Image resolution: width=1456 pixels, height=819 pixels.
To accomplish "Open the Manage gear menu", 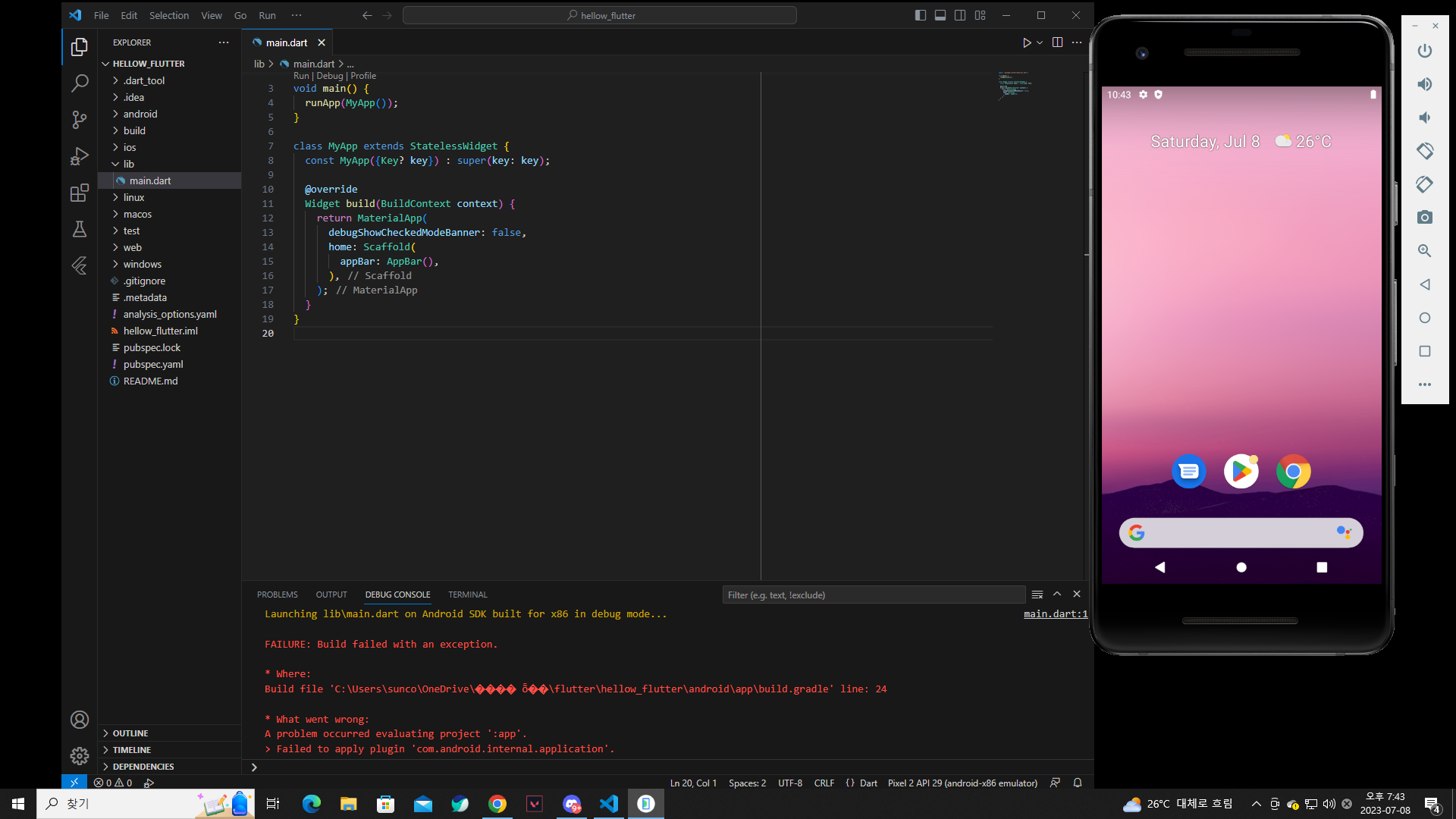I will pyautogui.click(x=80, y=756).
